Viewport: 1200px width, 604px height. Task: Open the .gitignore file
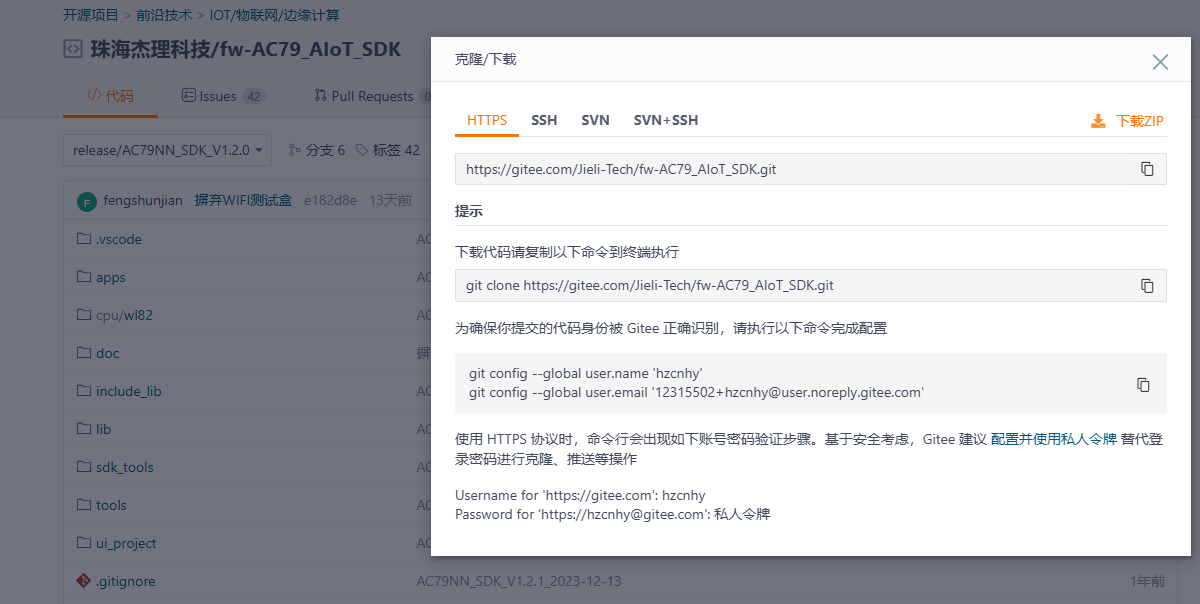click(125, 581)
